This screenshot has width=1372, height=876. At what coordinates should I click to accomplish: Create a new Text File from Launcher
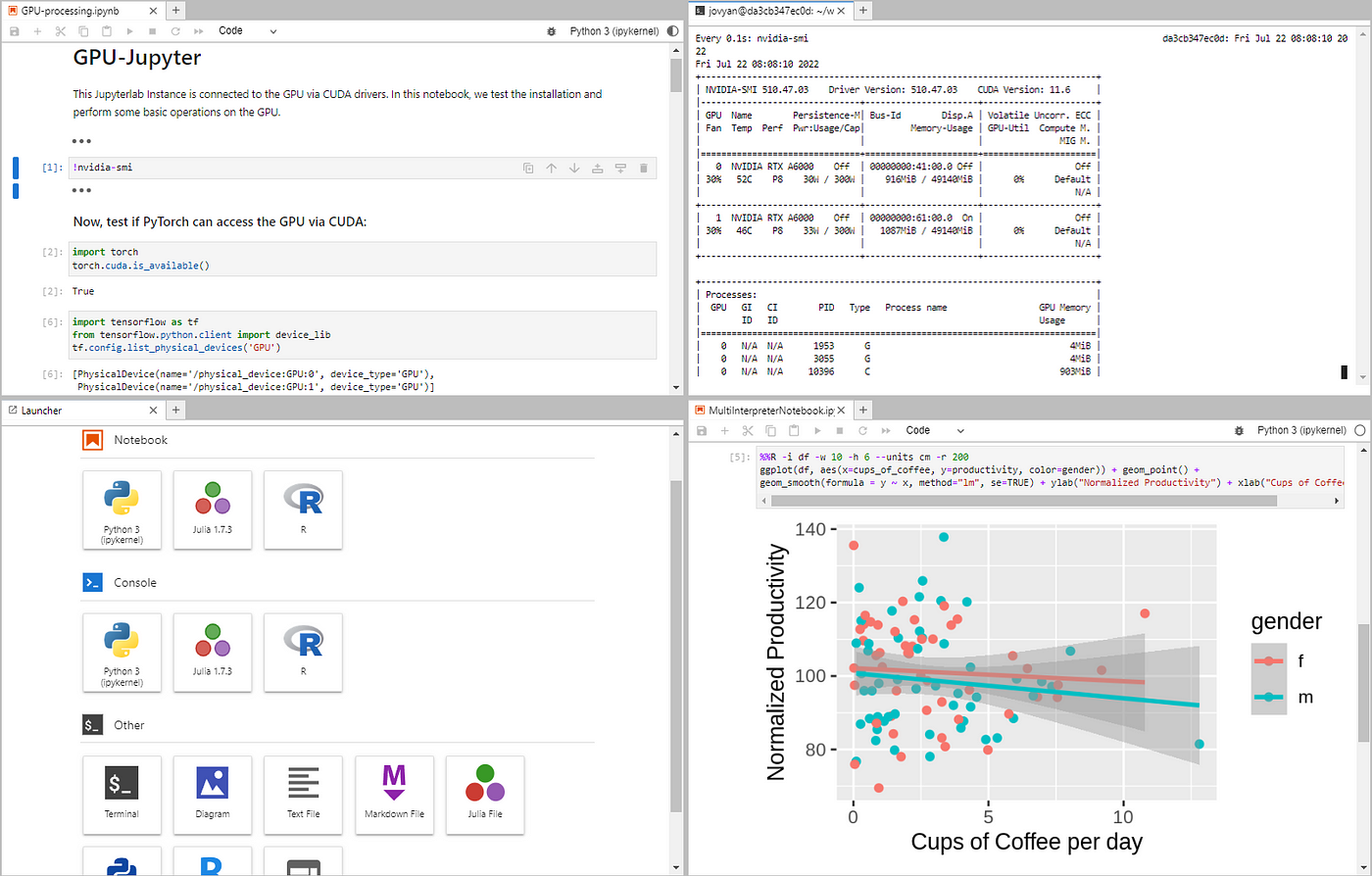[x=304, y=795]
